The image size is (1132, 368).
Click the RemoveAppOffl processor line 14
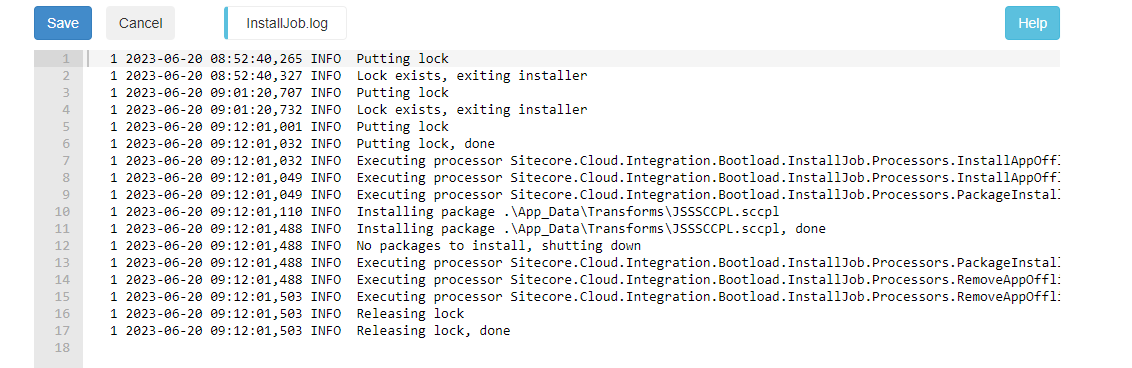pyautogui.click(x=708, y=279)
